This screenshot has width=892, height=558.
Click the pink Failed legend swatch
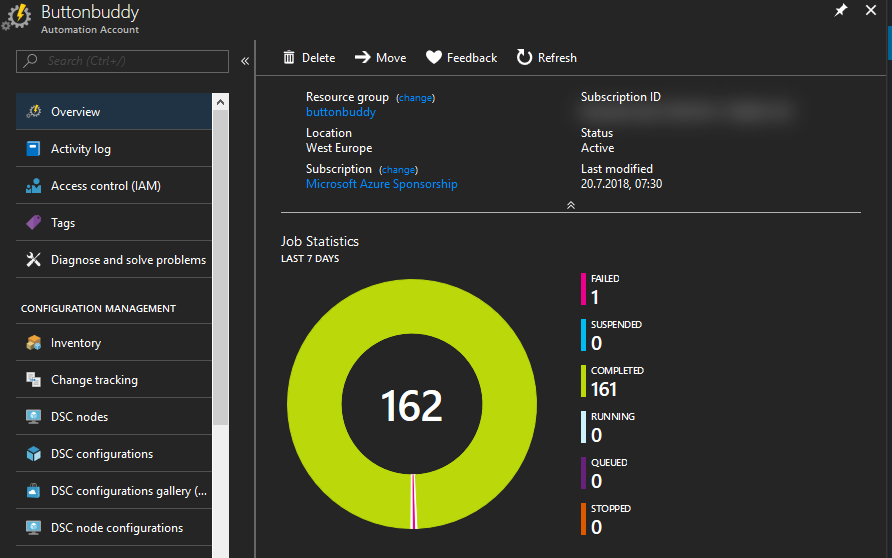tap(583, 289)
